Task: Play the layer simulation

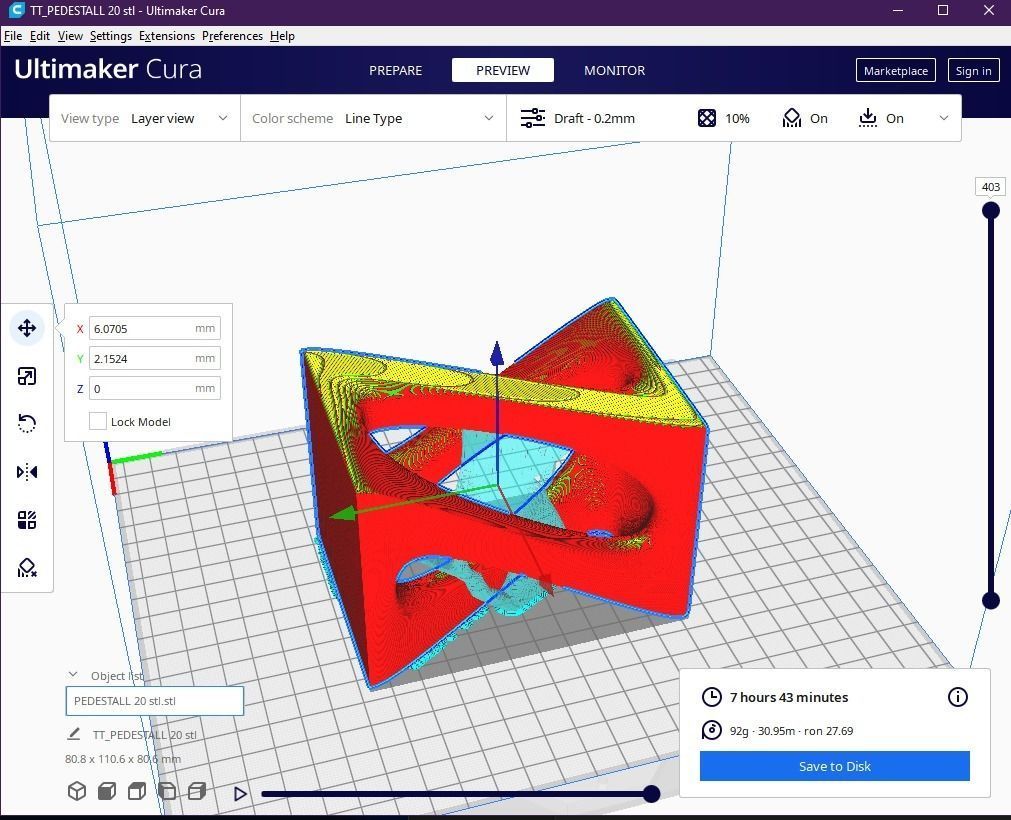Action: (x=240, y=794)
